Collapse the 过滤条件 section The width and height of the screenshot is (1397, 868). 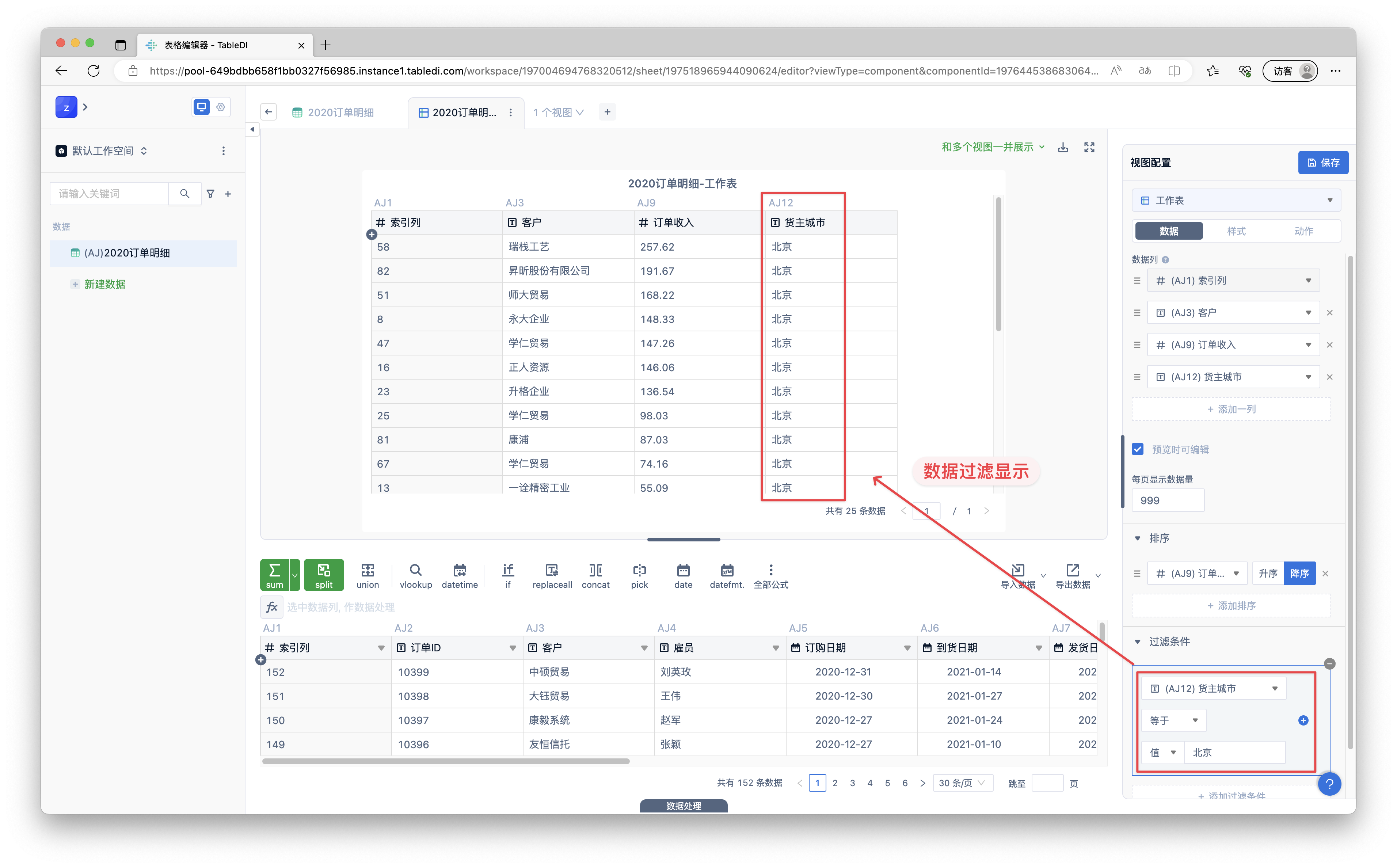pyautogui.click(x=1138, y=642)
